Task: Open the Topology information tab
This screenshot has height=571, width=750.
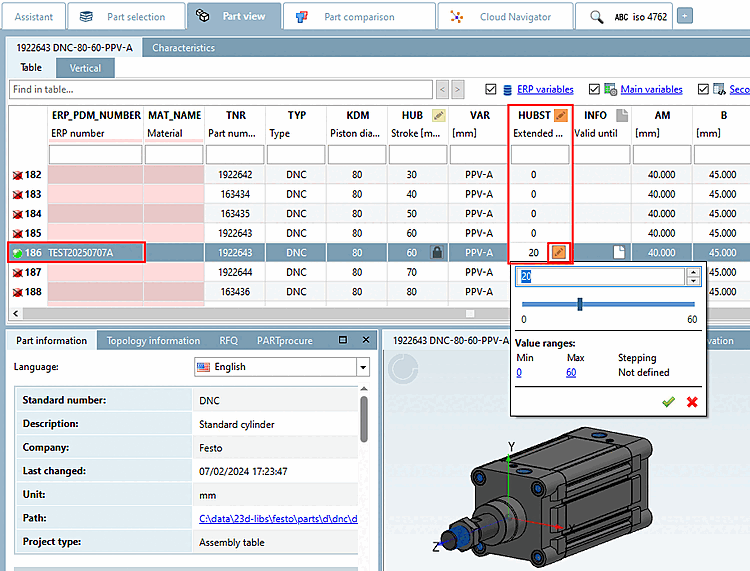Action: 153,340
